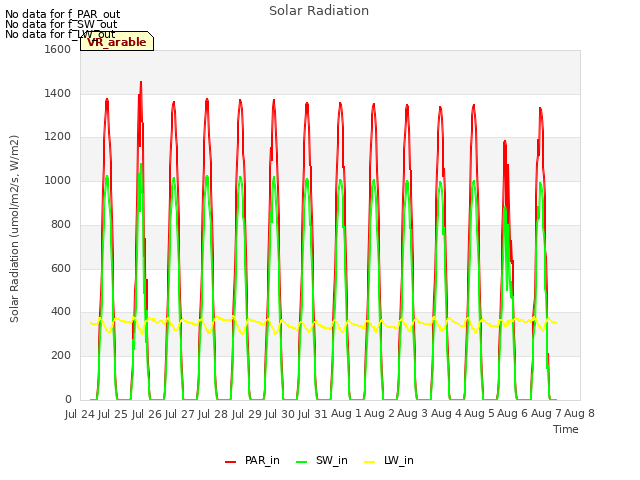Click the 600 y-axis tick label
This screenshot has width=640, height=480.
[x=61, y=269]
